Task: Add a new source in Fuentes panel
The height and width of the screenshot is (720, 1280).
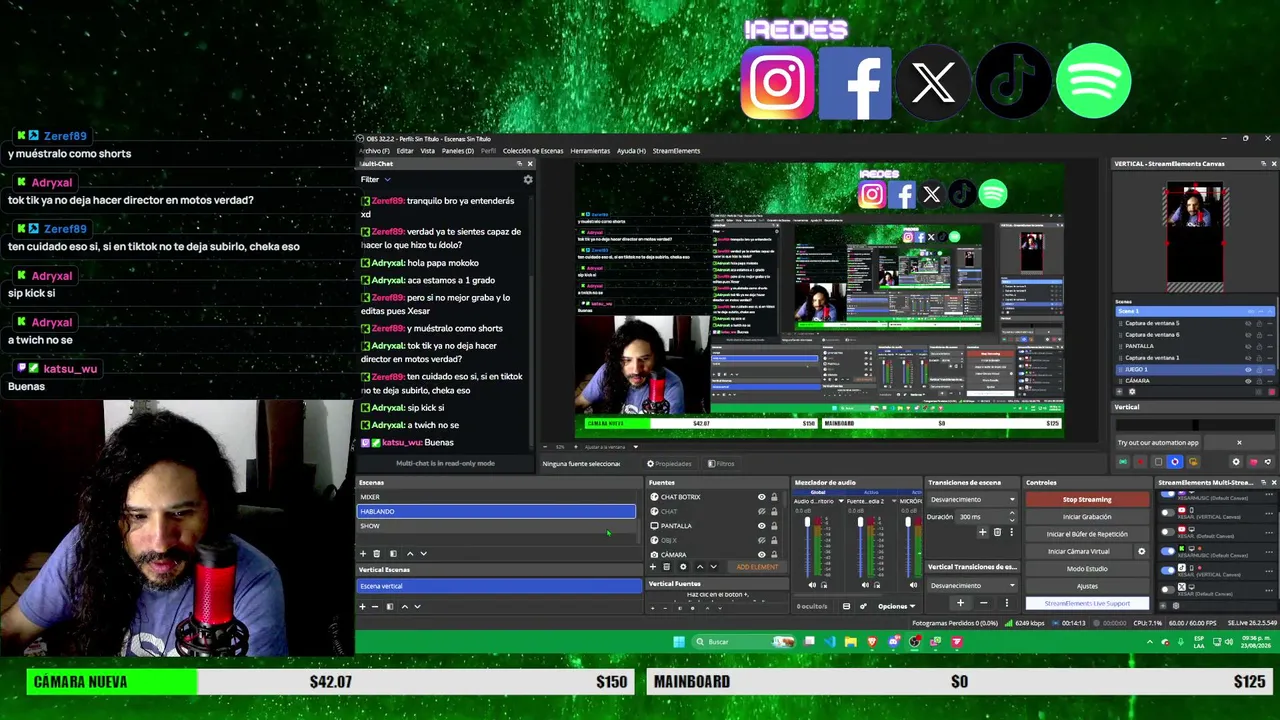Action: tap(653, 567)
